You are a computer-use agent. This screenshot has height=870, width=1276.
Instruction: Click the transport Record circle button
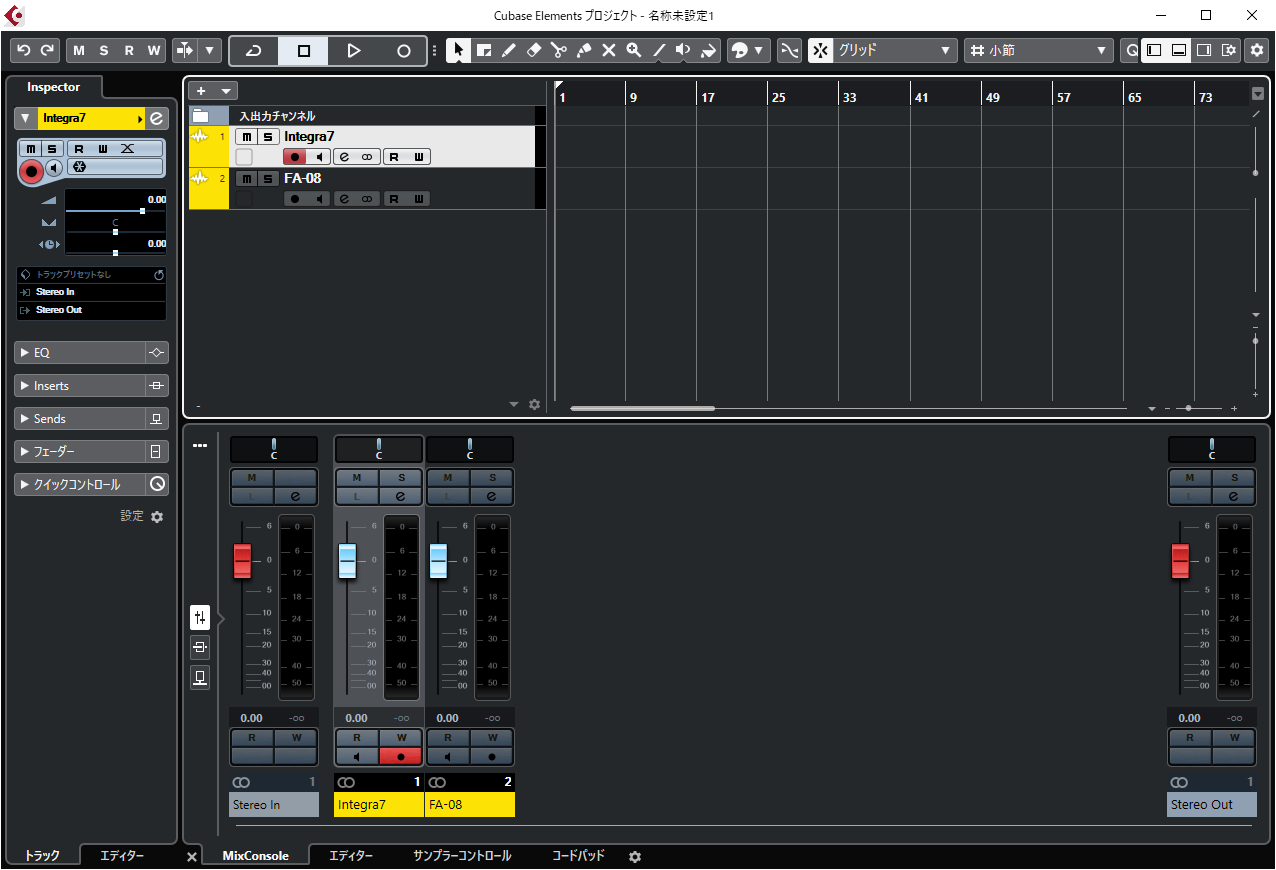point(403,50)
